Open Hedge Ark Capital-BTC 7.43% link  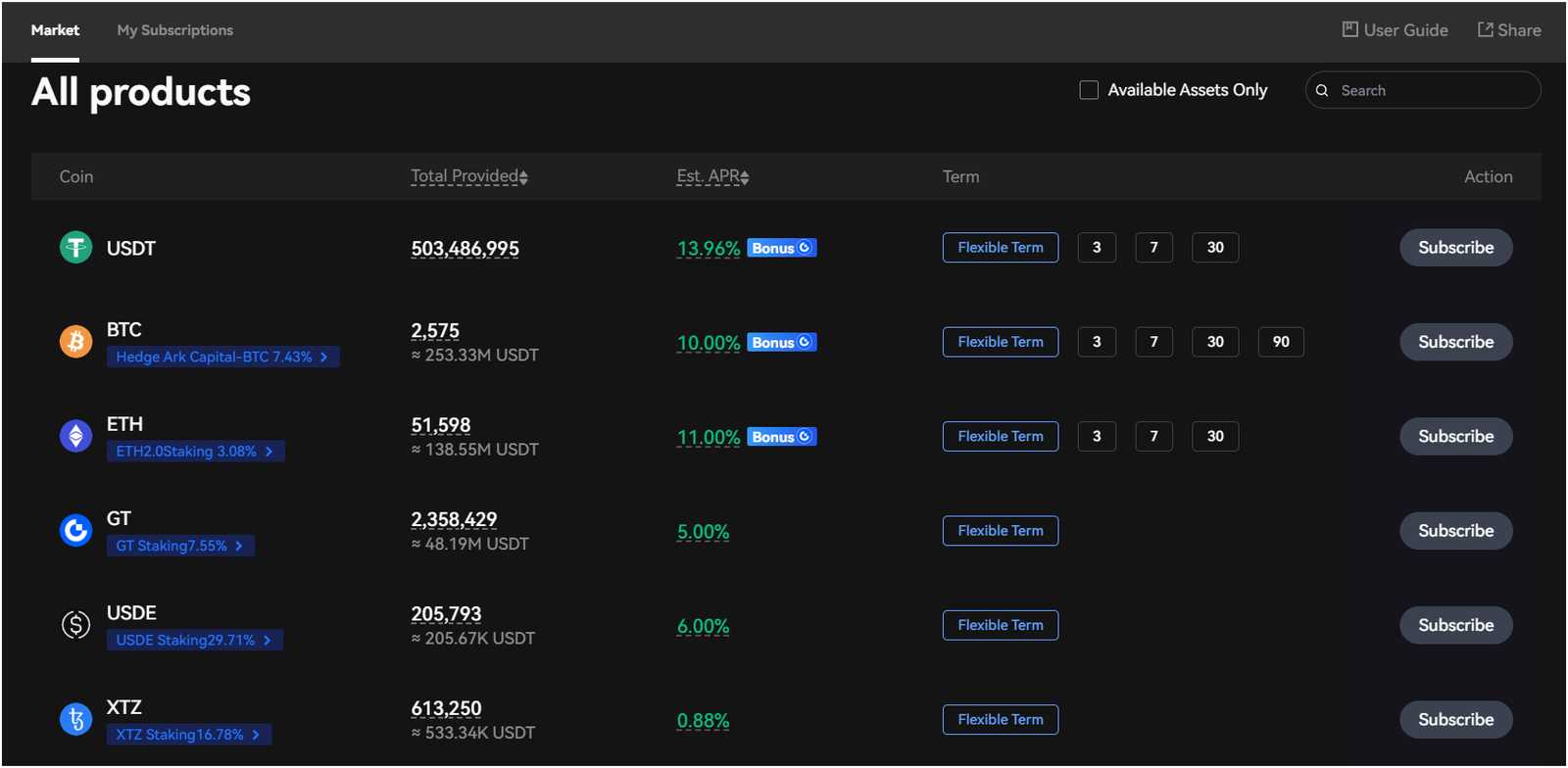click(223, 357)
